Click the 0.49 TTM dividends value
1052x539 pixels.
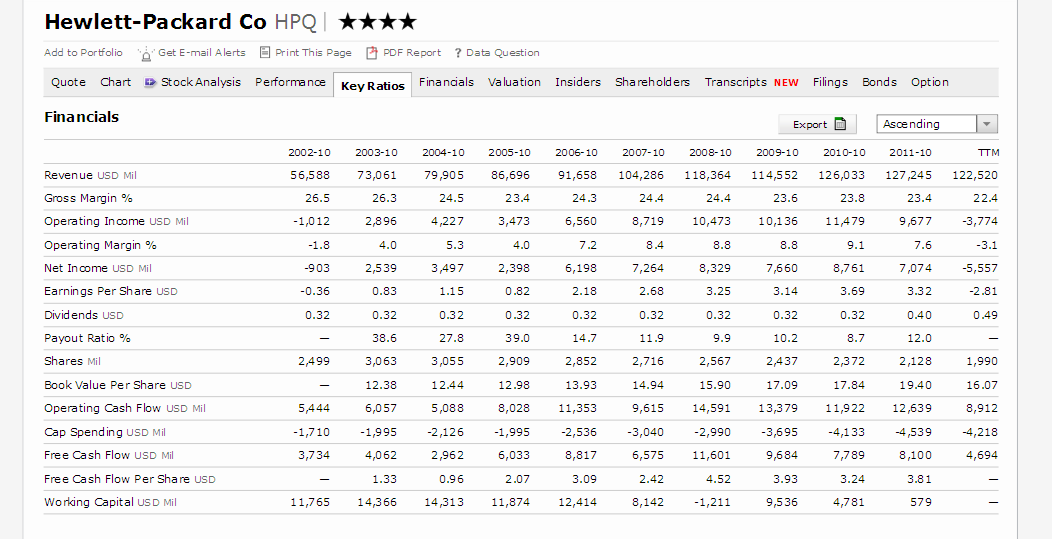pos(986,315)
